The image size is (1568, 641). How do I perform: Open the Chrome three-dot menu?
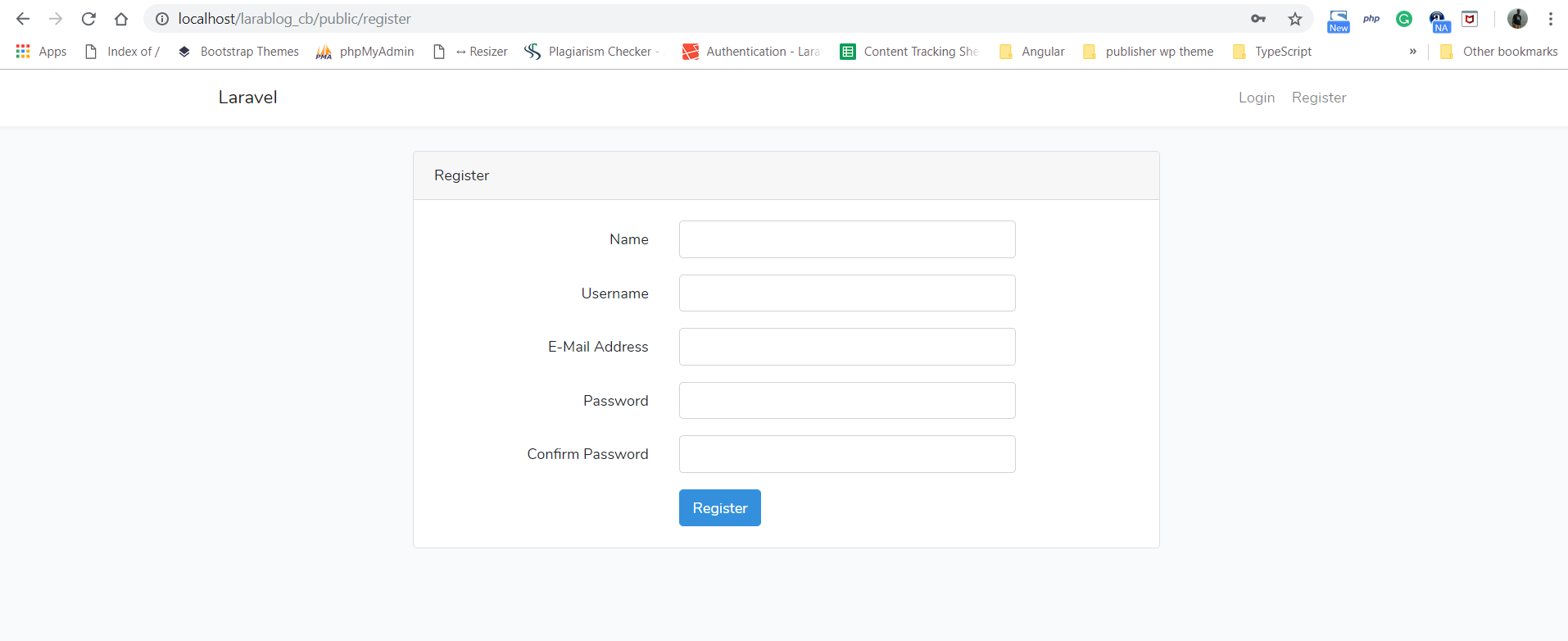(1551, 18)
